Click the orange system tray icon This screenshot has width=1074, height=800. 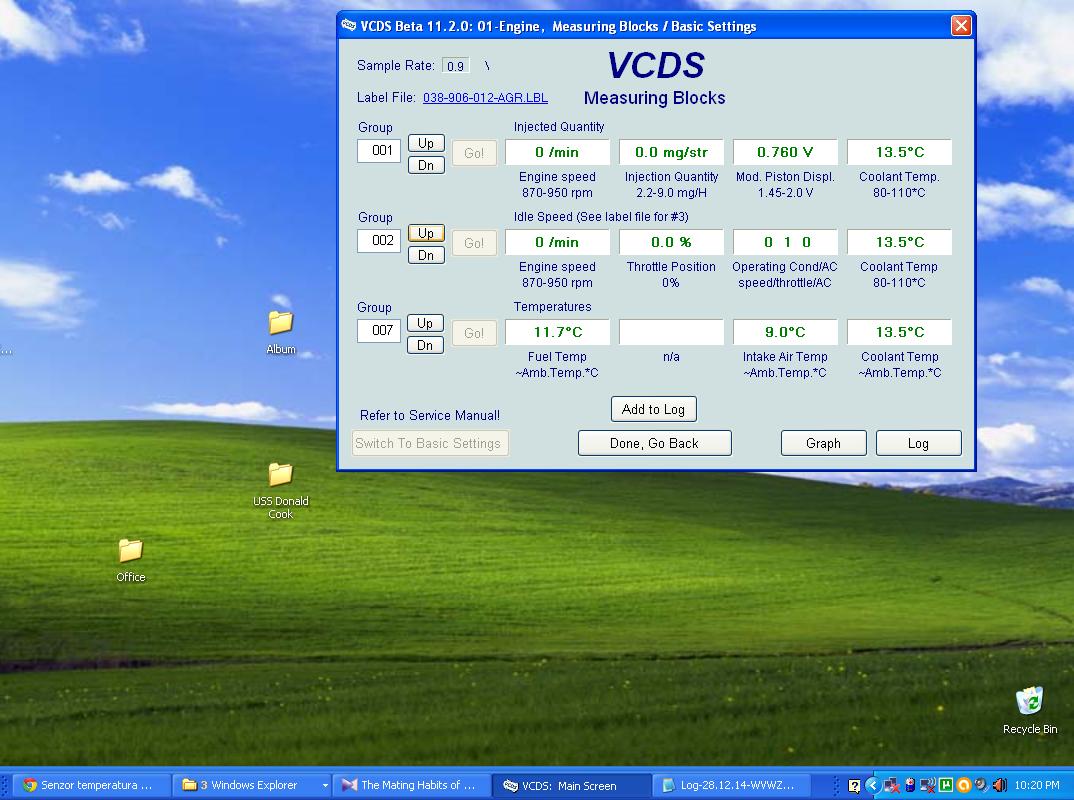tap(964, 786)
